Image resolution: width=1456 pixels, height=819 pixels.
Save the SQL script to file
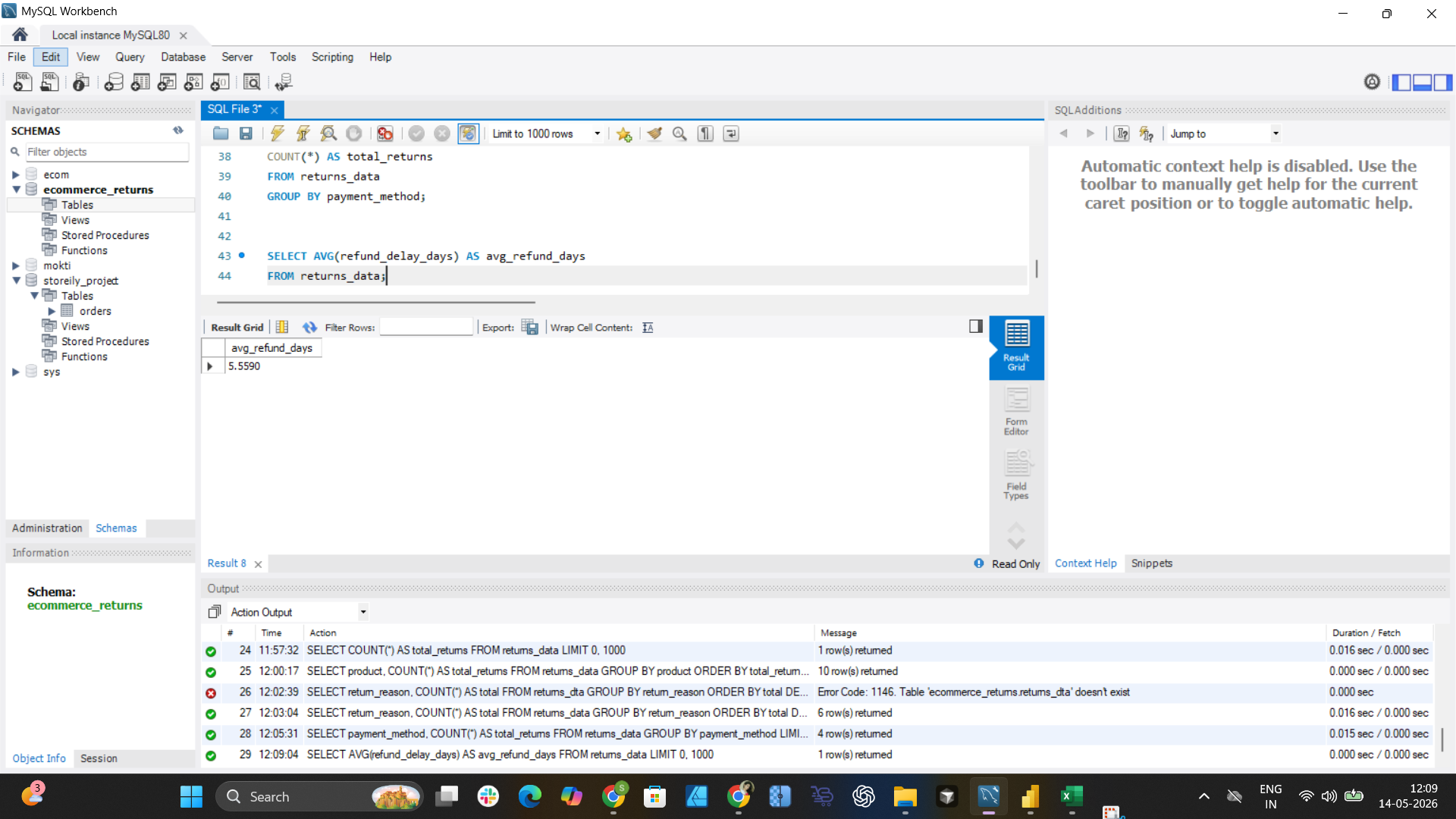click(x=246, y=133)
